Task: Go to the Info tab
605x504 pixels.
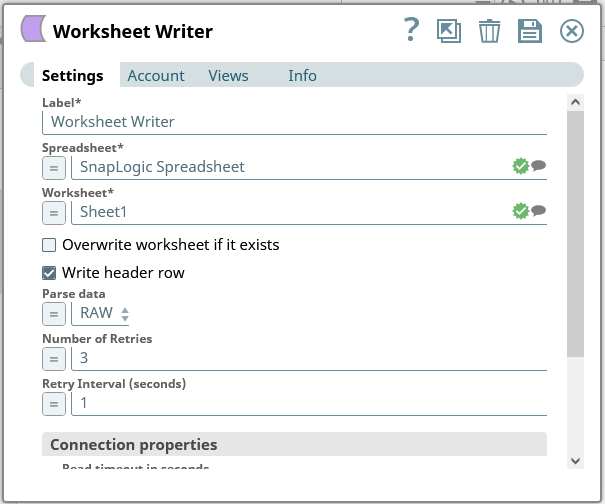Action: [x=302, y=76]
